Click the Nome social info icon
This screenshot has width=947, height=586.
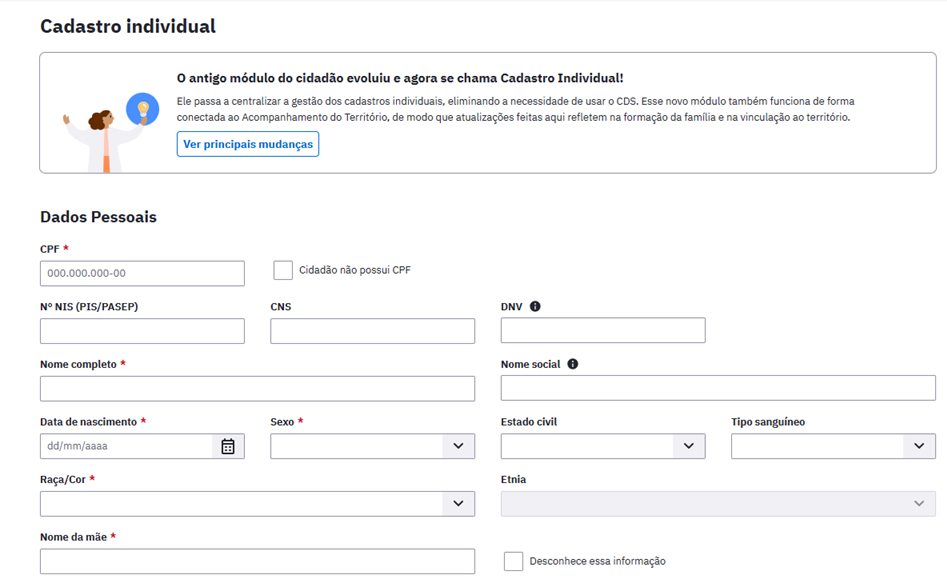pos(573,364)
